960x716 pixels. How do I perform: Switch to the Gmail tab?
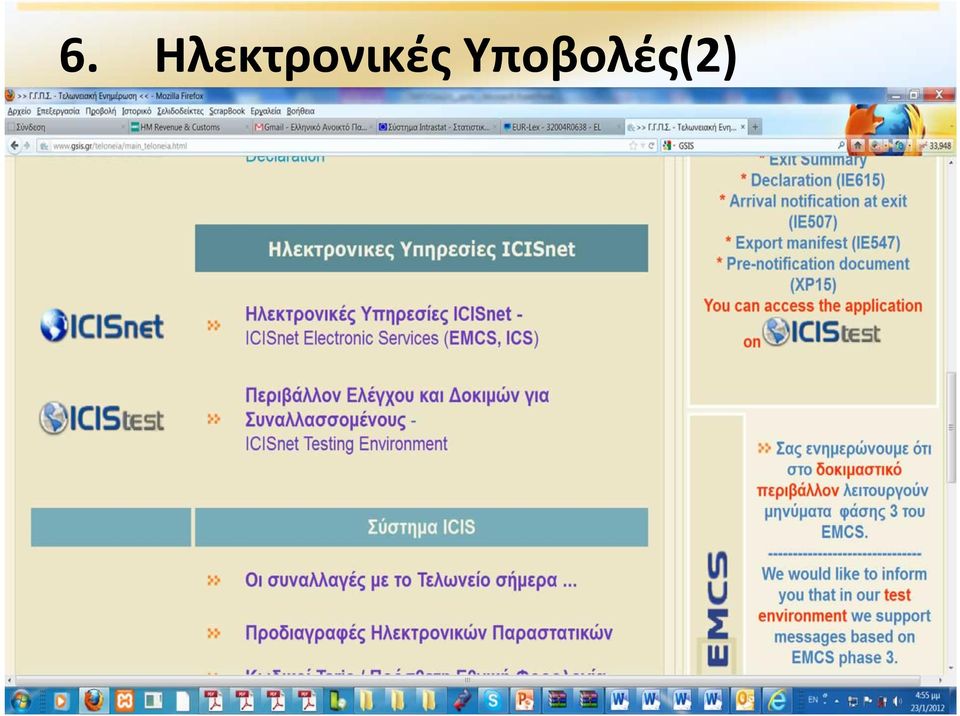click(313, 127)
